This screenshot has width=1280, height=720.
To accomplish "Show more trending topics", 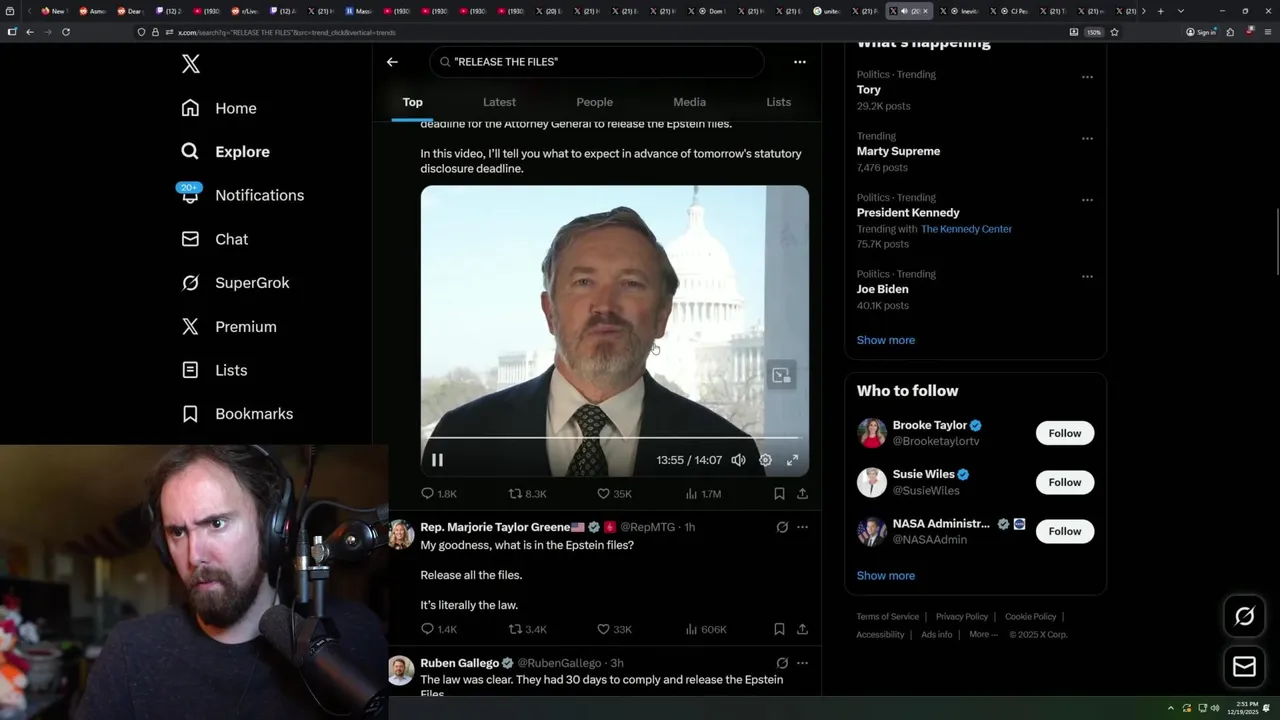I will (x=886, y=340).
